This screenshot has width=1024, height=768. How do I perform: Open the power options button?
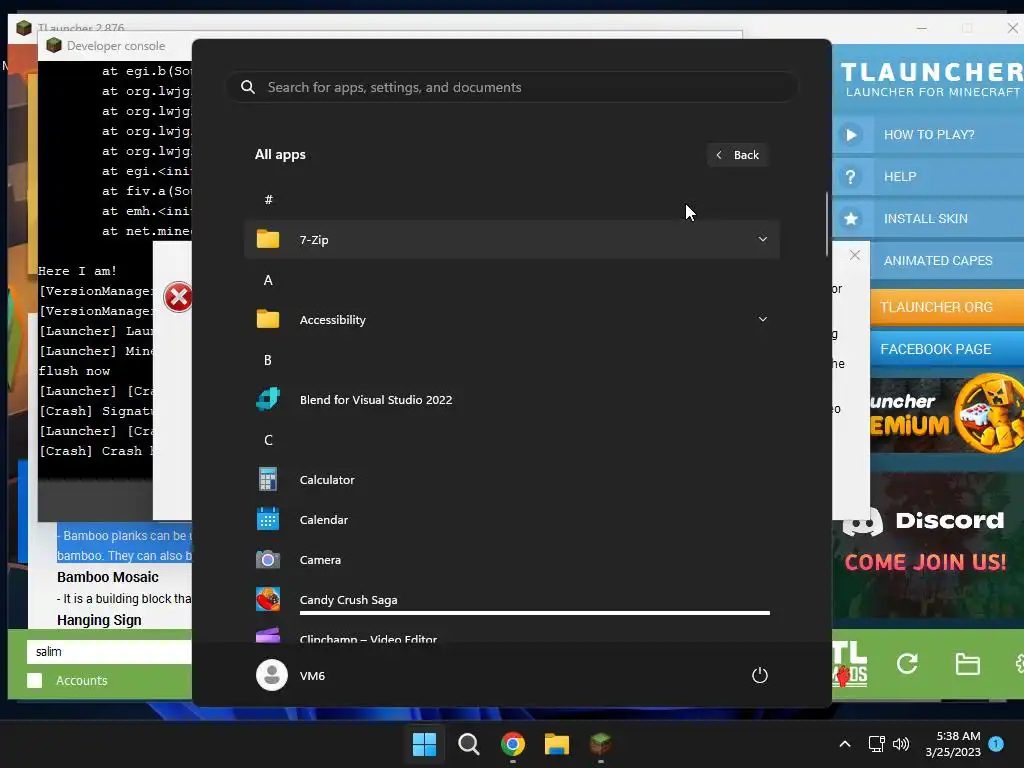coord(760,675)
